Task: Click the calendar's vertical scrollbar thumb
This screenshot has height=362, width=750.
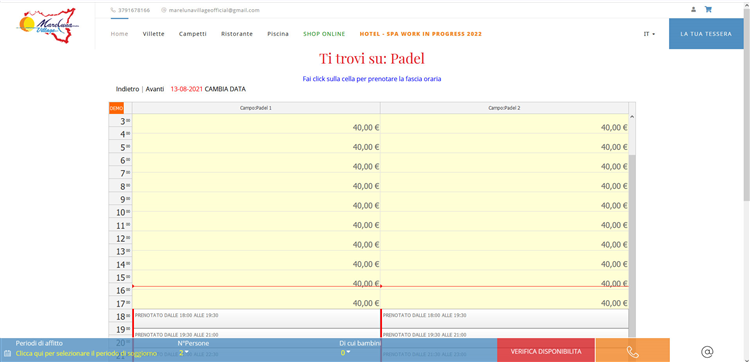Action: 632,246
